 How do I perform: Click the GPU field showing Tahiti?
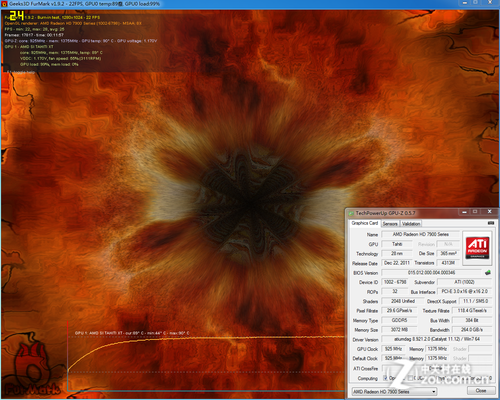click(x=397, y=244)
